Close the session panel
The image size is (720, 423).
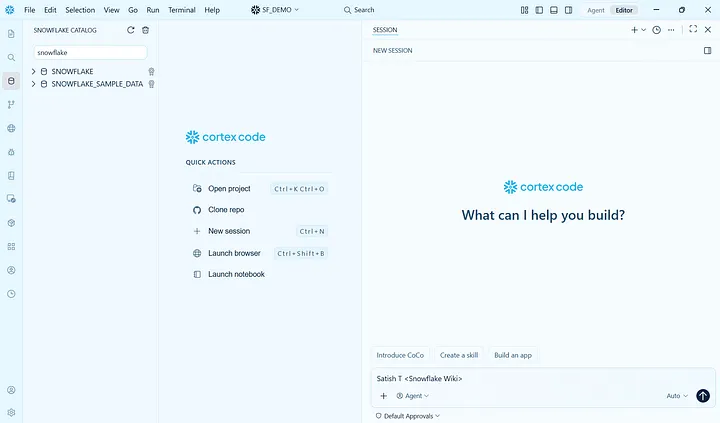pos(708,29)
